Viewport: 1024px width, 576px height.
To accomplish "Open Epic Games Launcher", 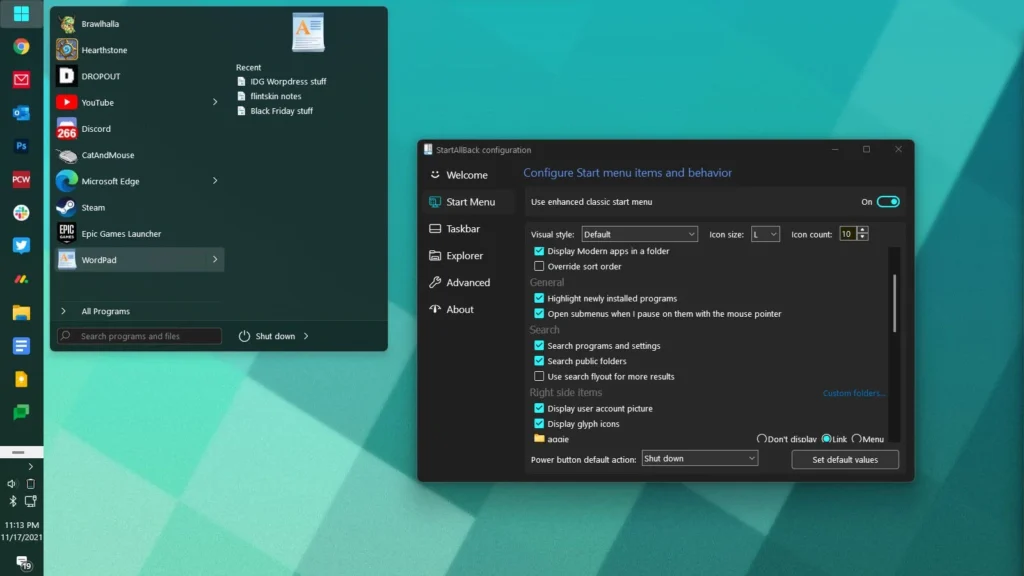I will [121, 234].
